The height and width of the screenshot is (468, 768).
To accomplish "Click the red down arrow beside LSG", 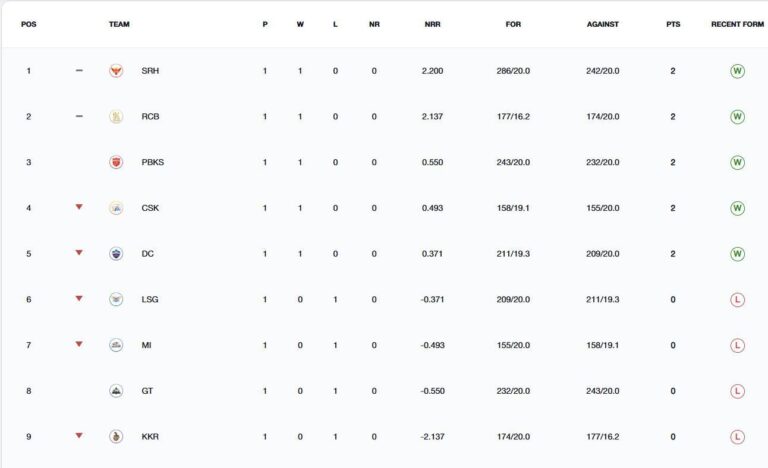I will click(x=79, y=298).
